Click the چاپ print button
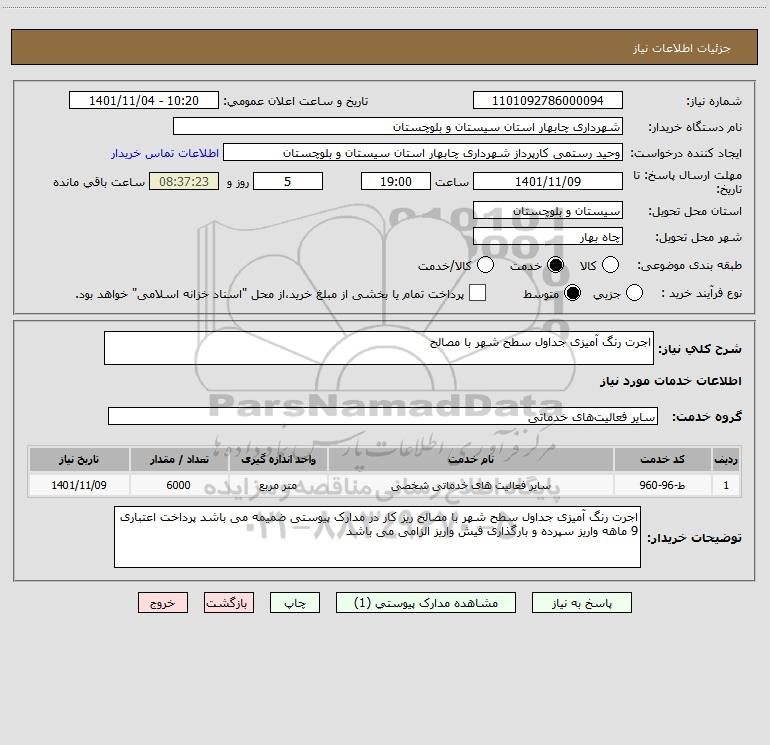The height and width of the screenshot is (745, 770). click(295, 603)
